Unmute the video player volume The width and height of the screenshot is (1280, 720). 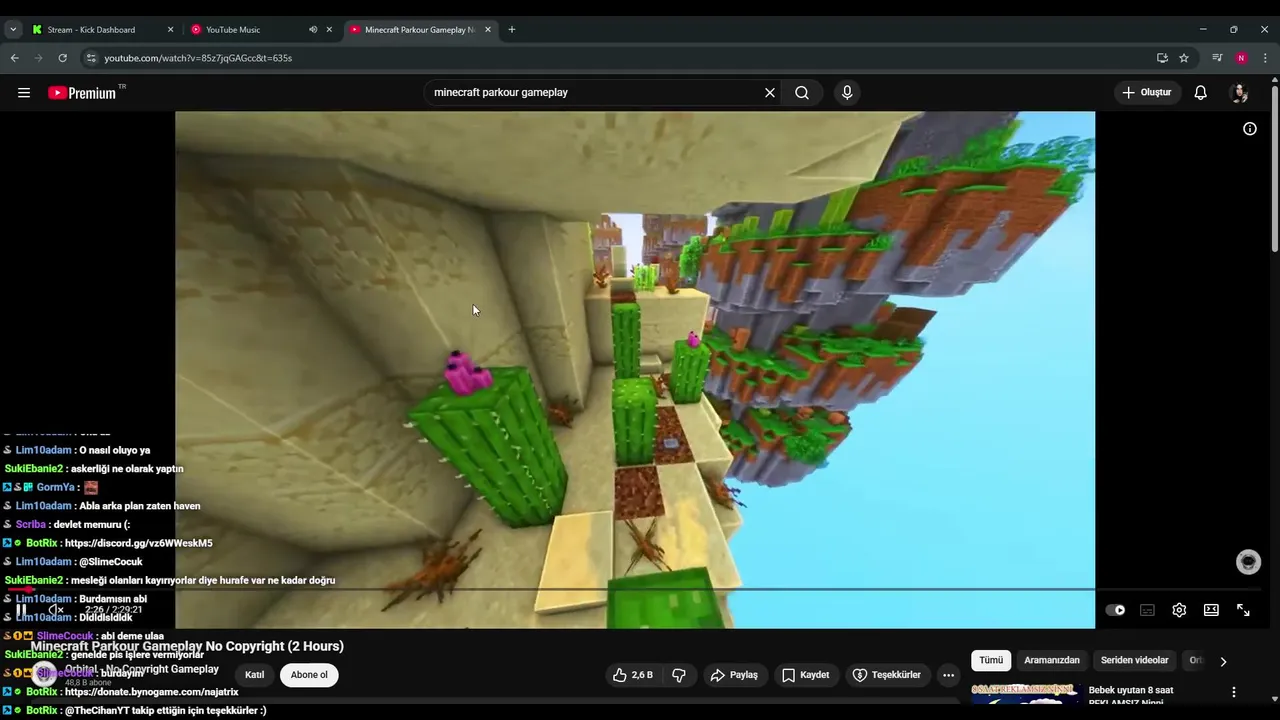pos(56,610)
